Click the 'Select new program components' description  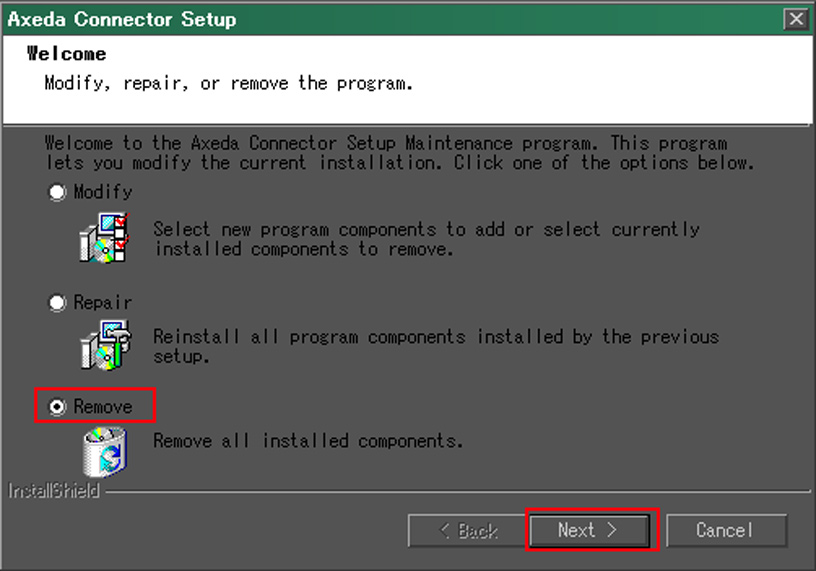[426, 239]
